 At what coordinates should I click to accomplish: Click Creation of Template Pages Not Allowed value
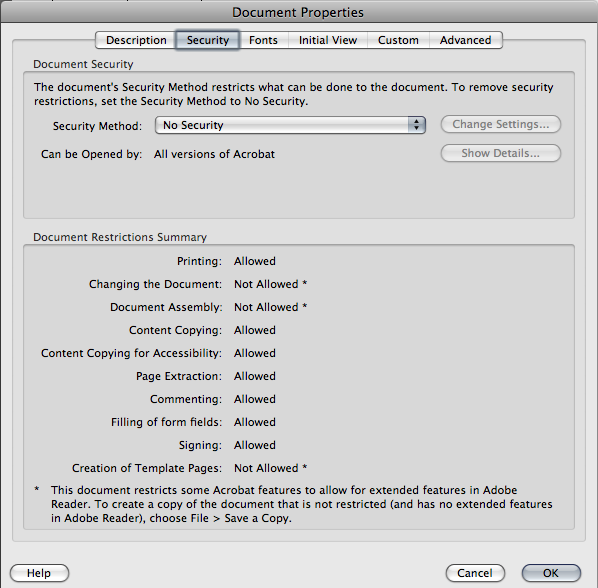(x=270, y=468)
